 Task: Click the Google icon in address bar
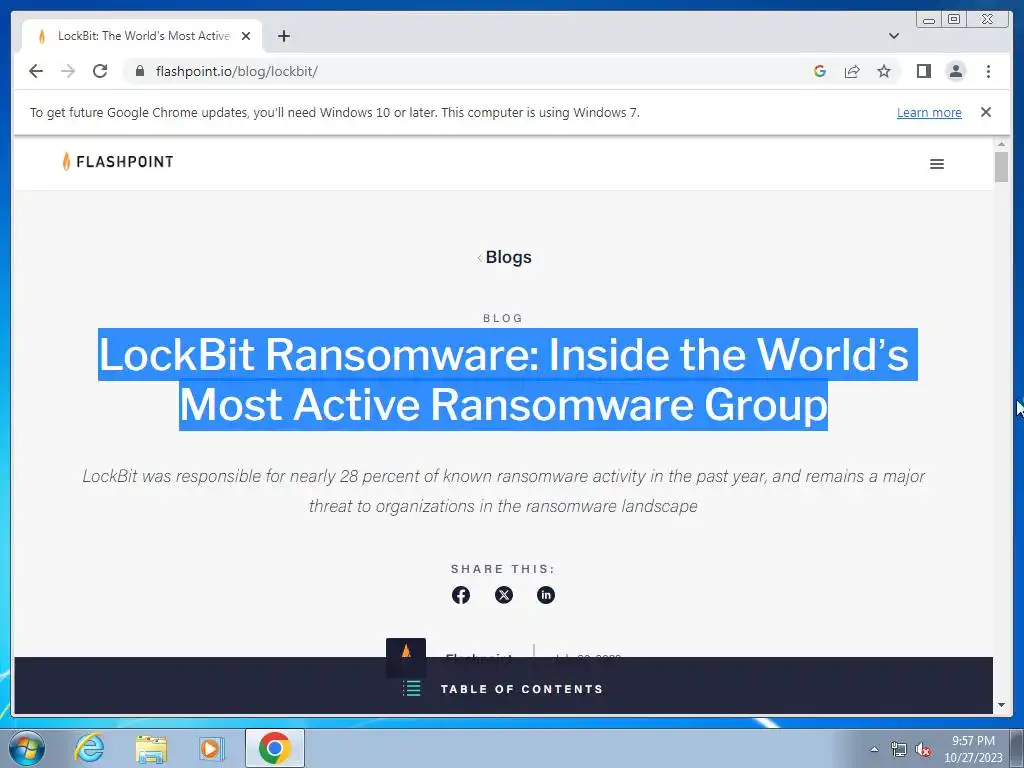pyautogui.click(x=820, y=71)
